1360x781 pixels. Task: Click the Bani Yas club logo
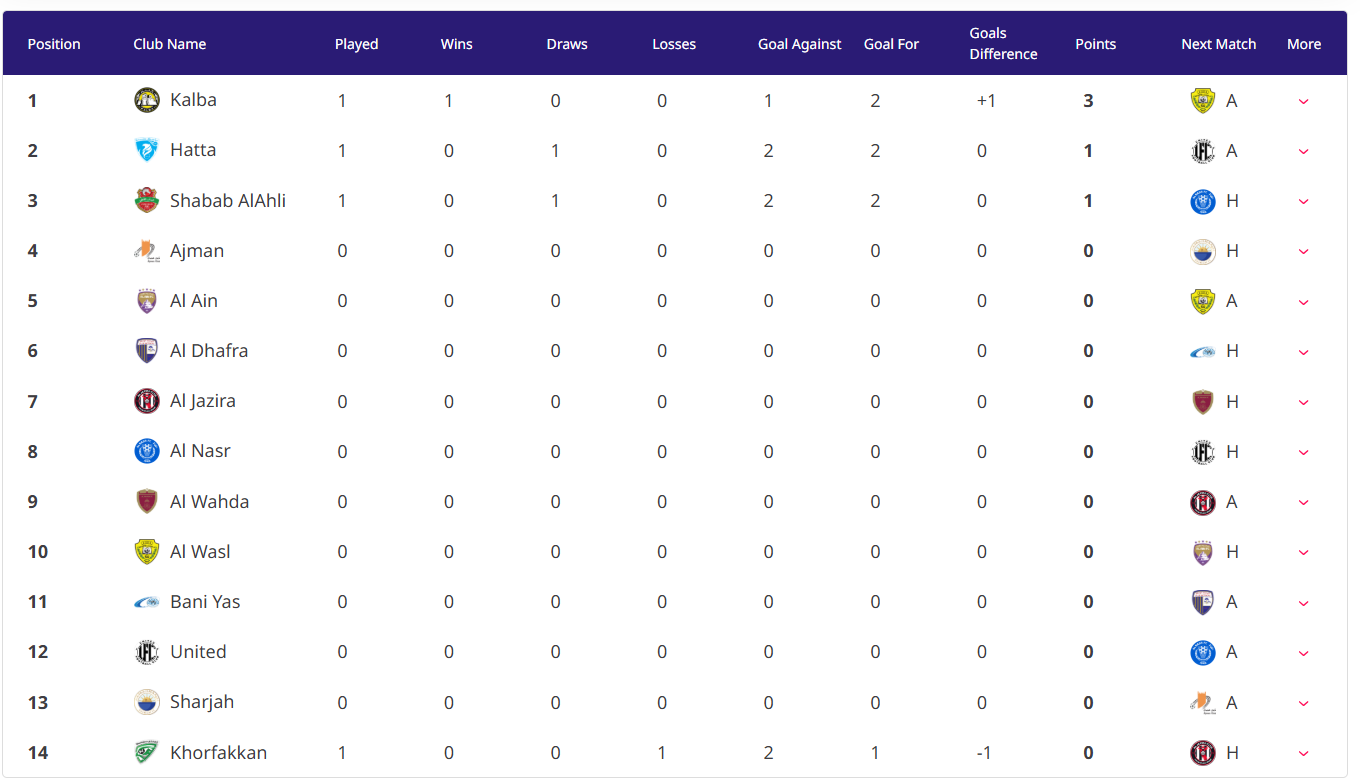[147, 602]
